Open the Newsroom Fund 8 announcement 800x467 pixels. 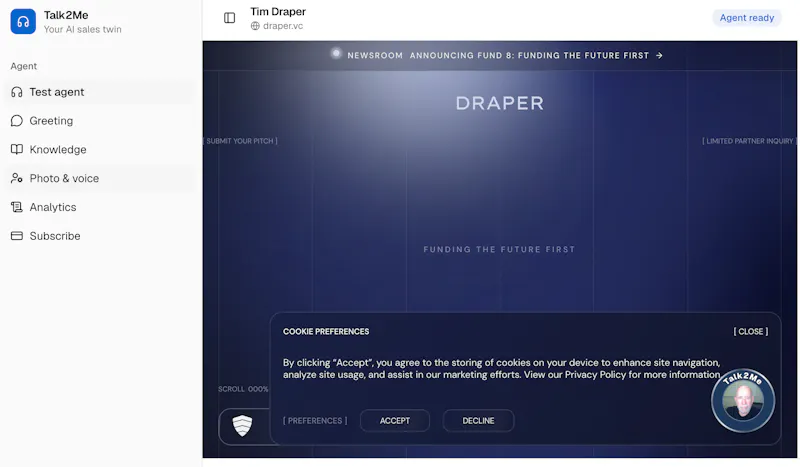(x=497, y=55)
